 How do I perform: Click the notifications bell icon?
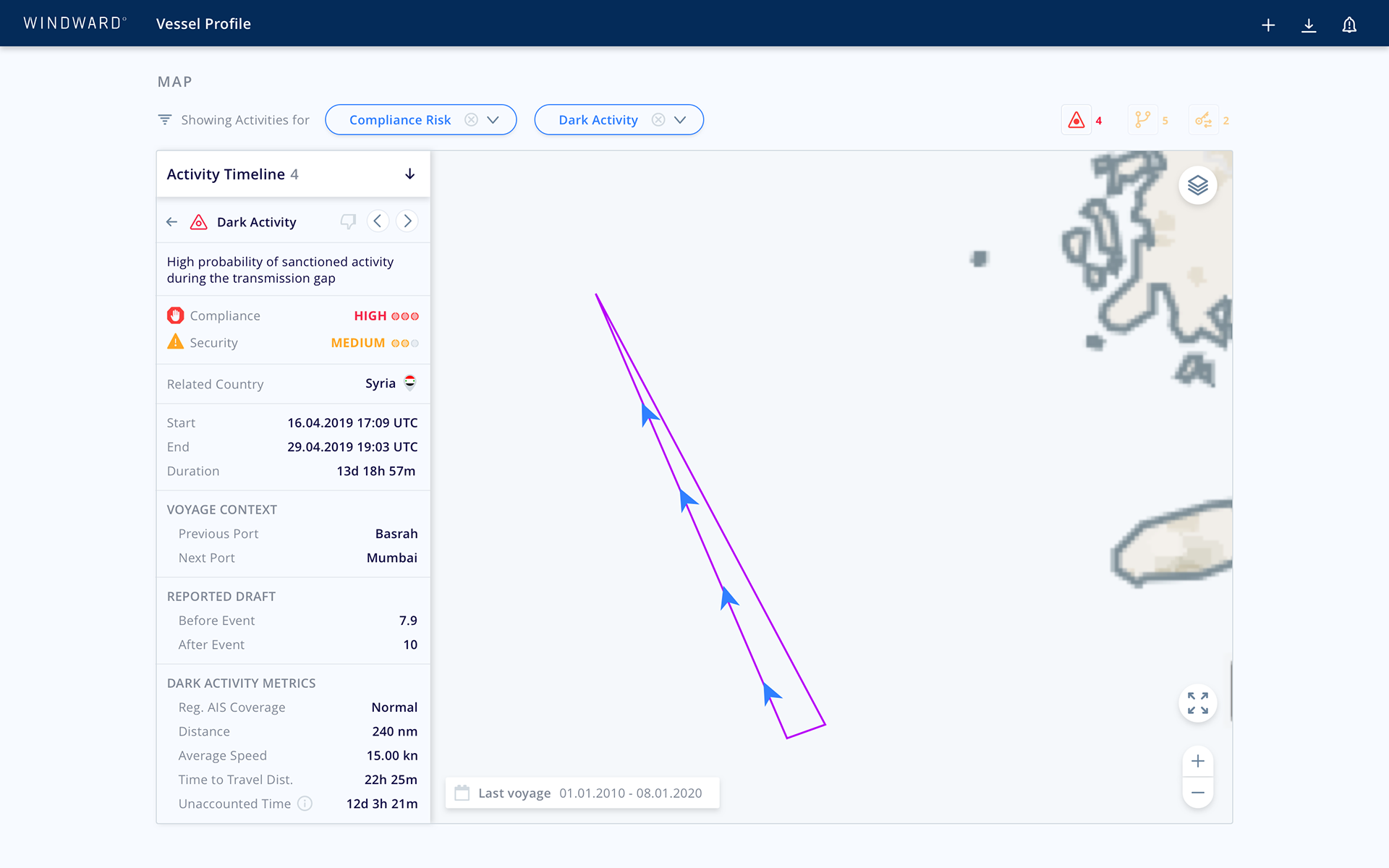[x=1348, y=25]
